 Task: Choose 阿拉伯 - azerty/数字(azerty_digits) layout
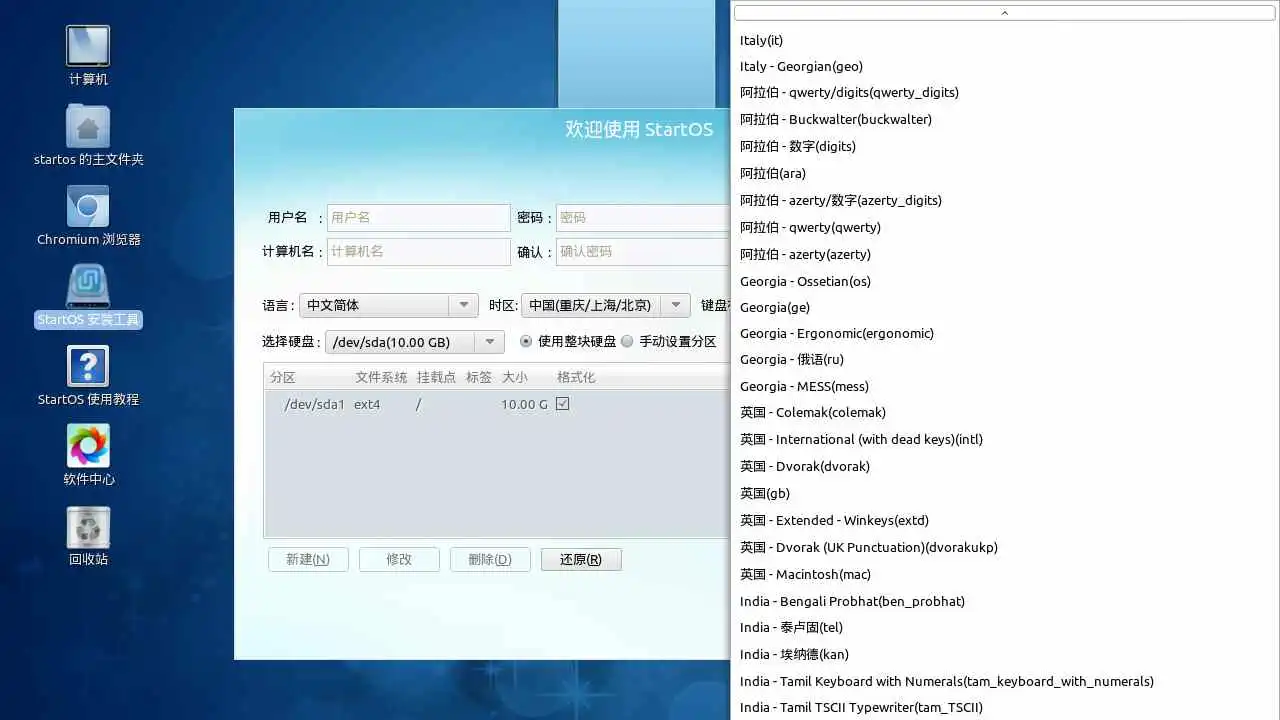[x=1005, y=200]
